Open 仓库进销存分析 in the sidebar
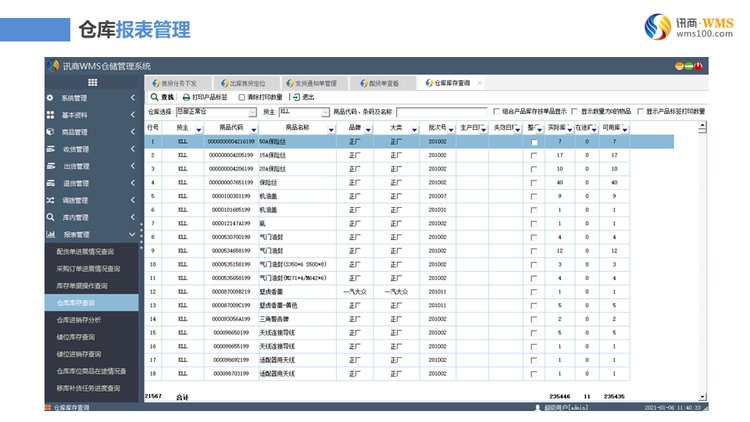 [79, 320]
